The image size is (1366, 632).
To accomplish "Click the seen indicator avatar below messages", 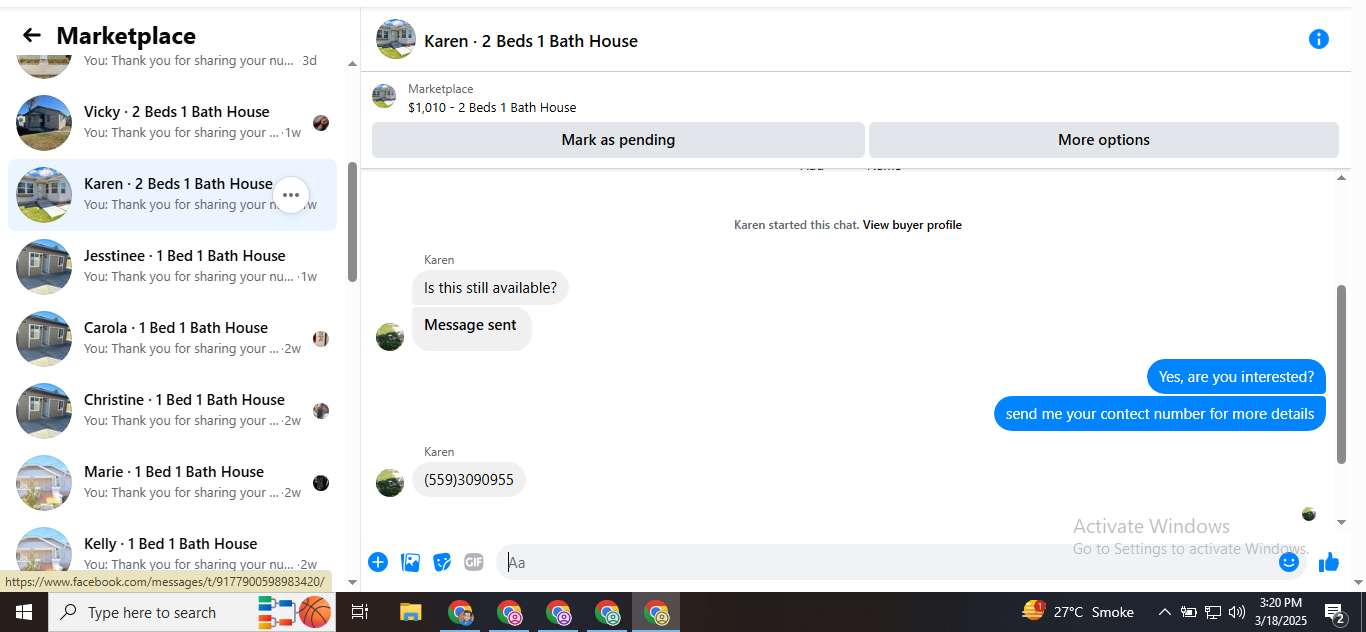I will coord(1309,514).
